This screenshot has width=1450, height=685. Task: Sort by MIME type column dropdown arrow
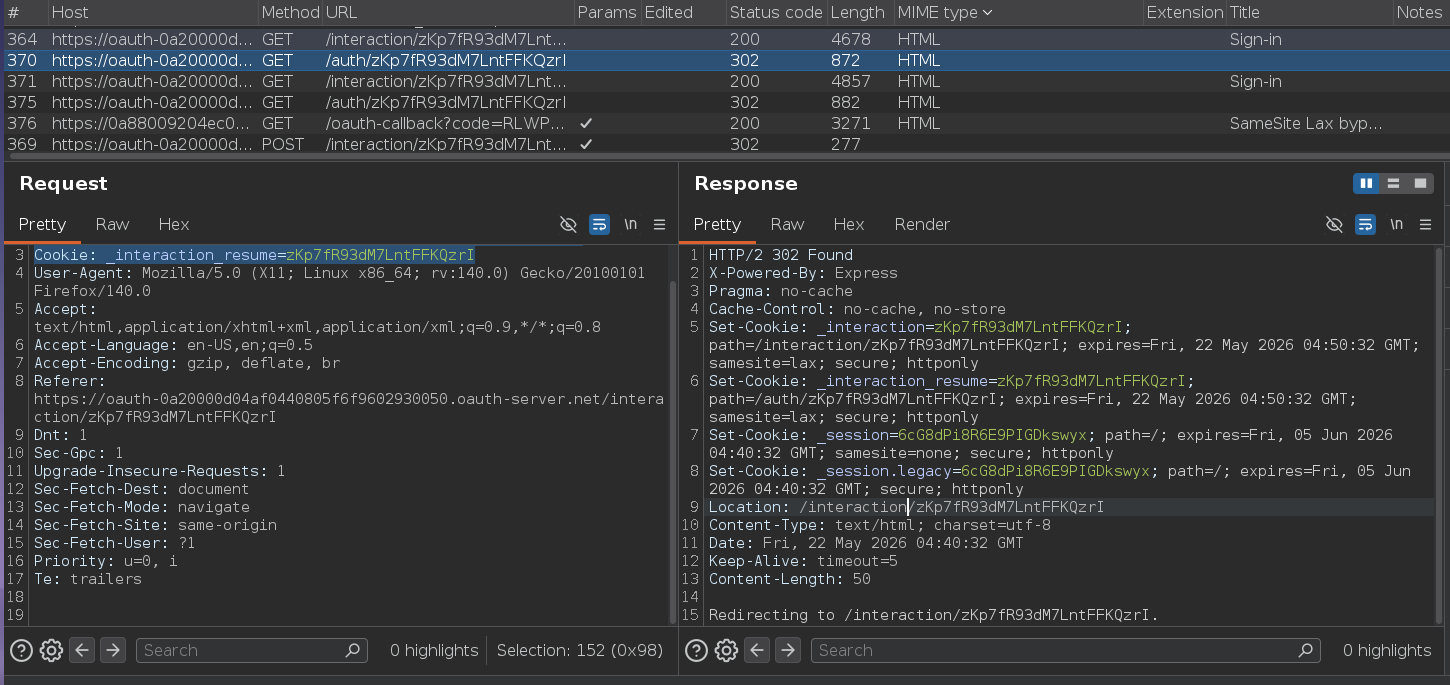tap(987, 13)
